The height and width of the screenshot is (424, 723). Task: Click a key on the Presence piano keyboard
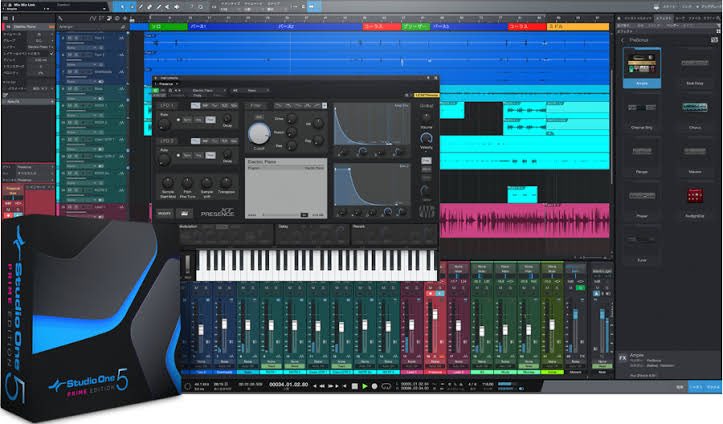click(316, 265)
